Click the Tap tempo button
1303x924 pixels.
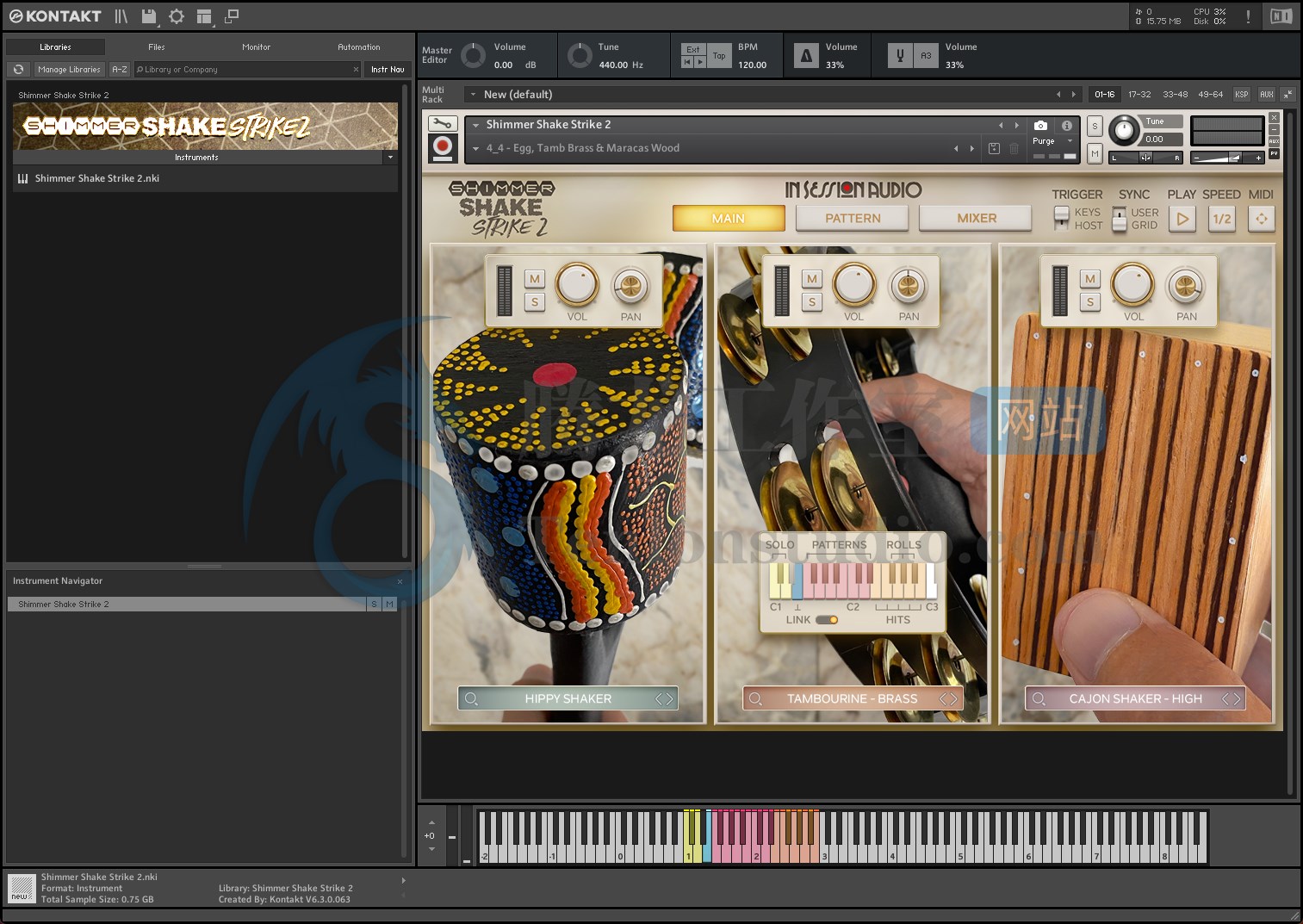[719, 56]
